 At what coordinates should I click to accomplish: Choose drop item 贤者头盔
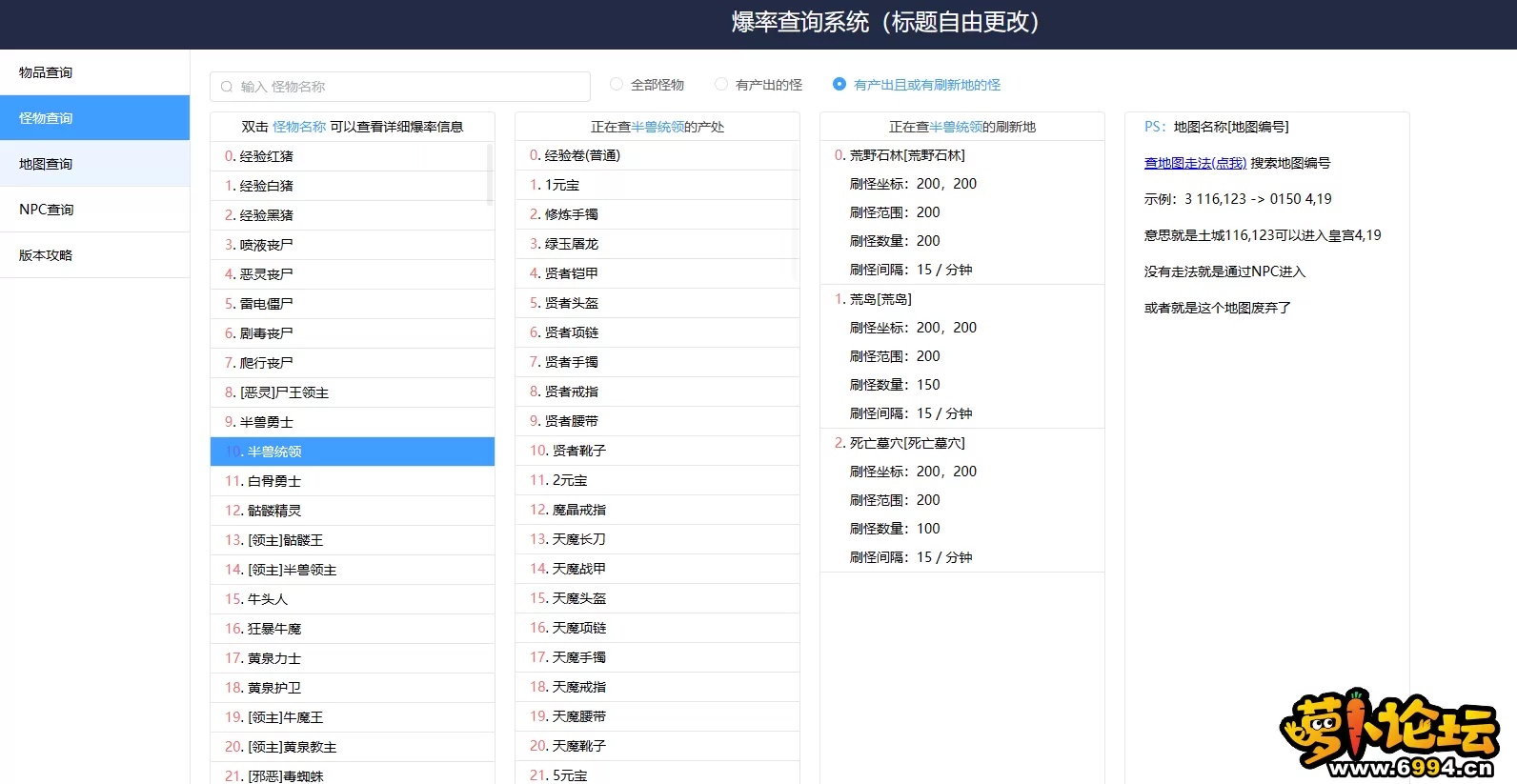657,303
